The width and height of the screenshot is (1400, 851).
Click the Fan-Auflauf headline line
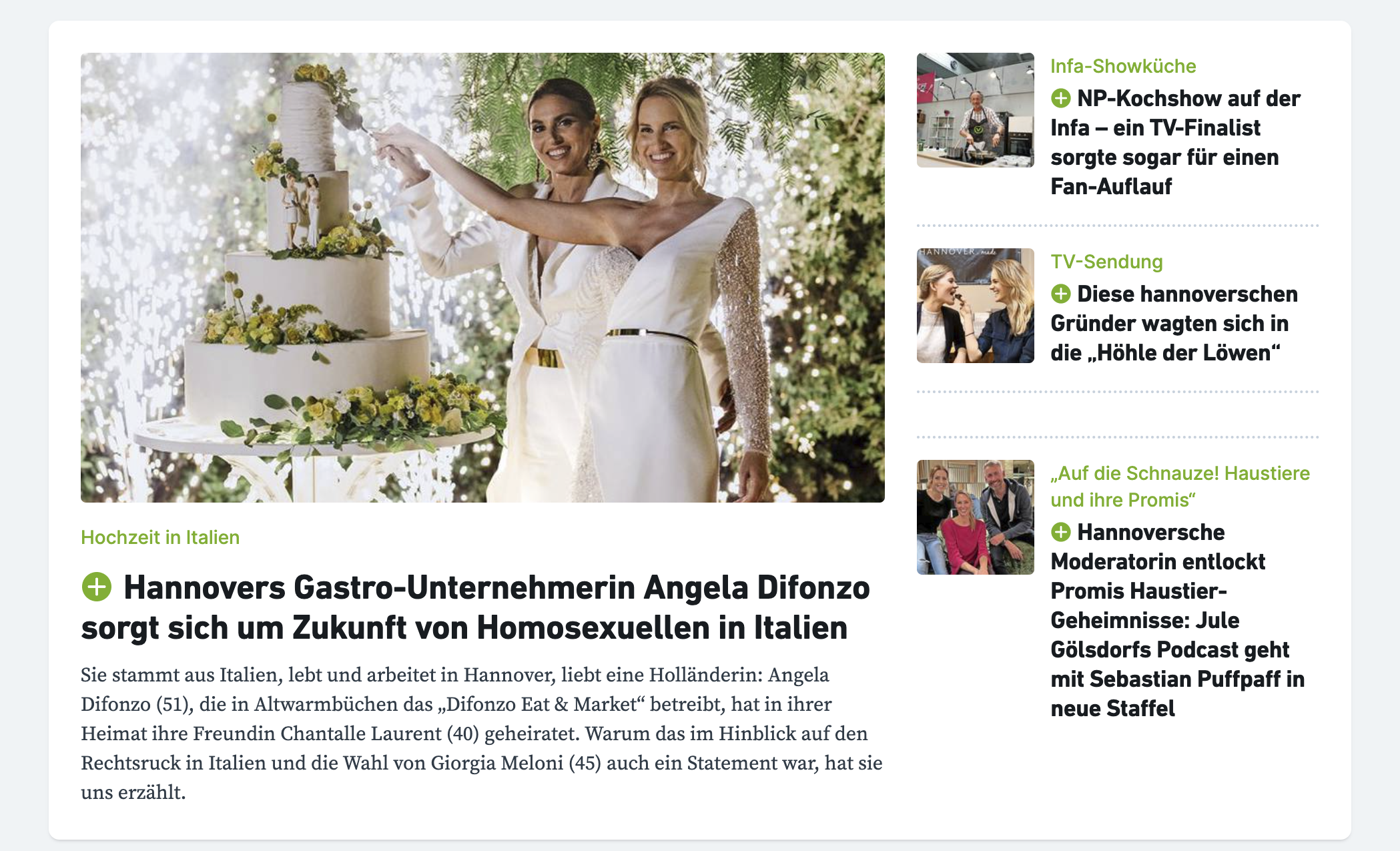[x=1111, y=186]
